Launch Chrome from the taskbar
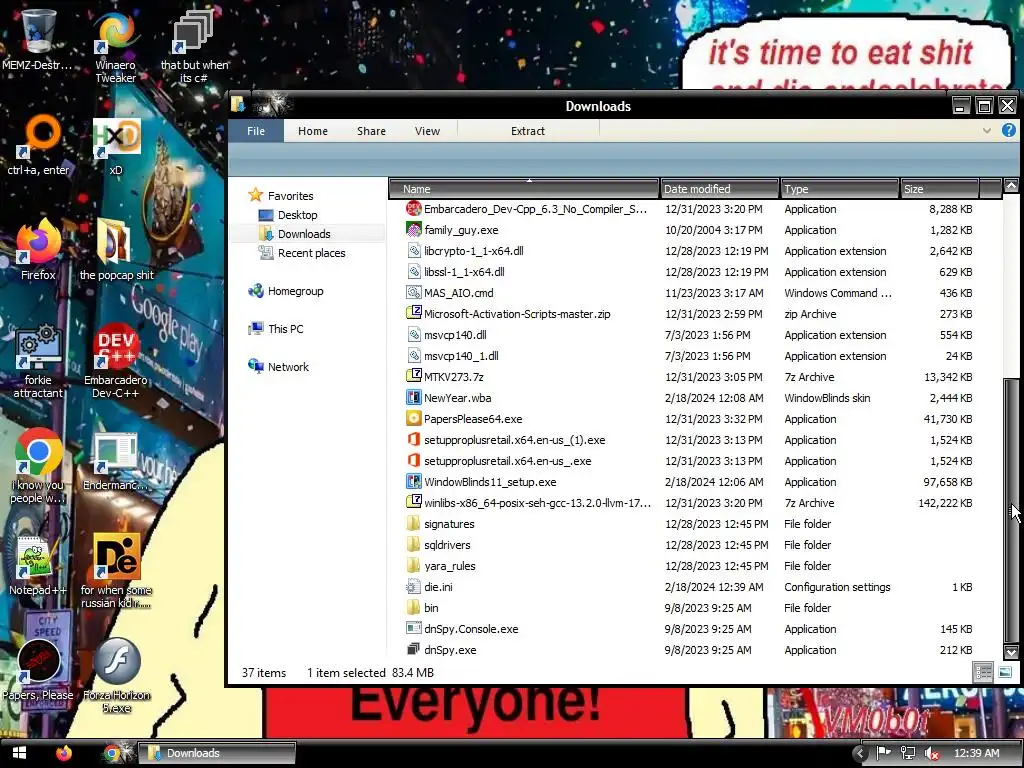The width and height of the screenshot is (1024, 768). point(112,753)
